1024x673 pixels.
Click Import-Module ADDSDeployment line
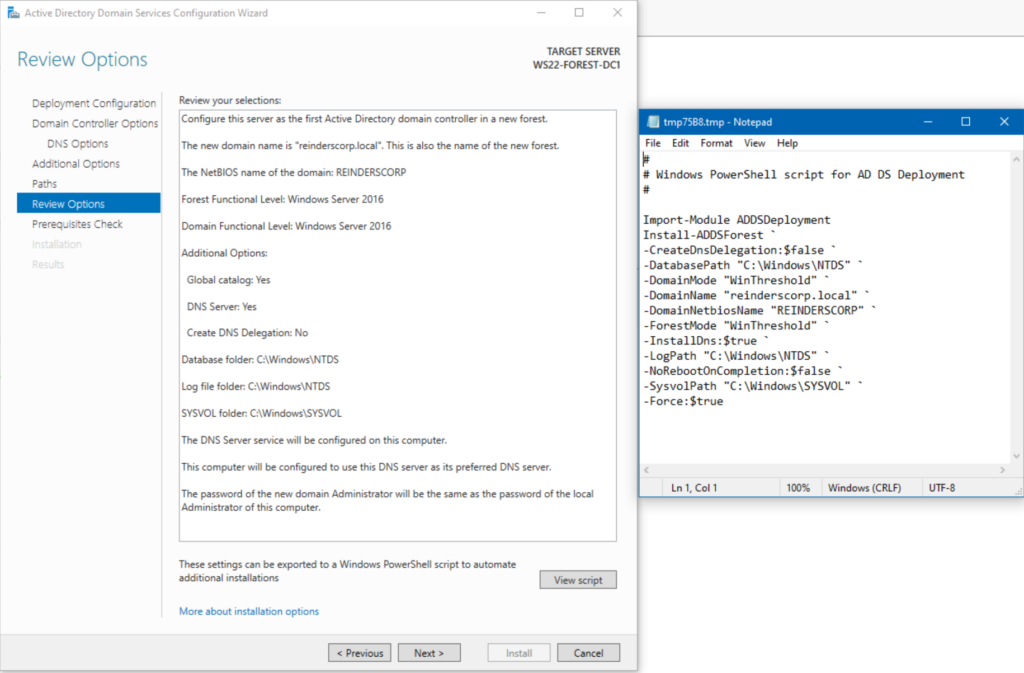pyautogui.click(x=737, y=220)
